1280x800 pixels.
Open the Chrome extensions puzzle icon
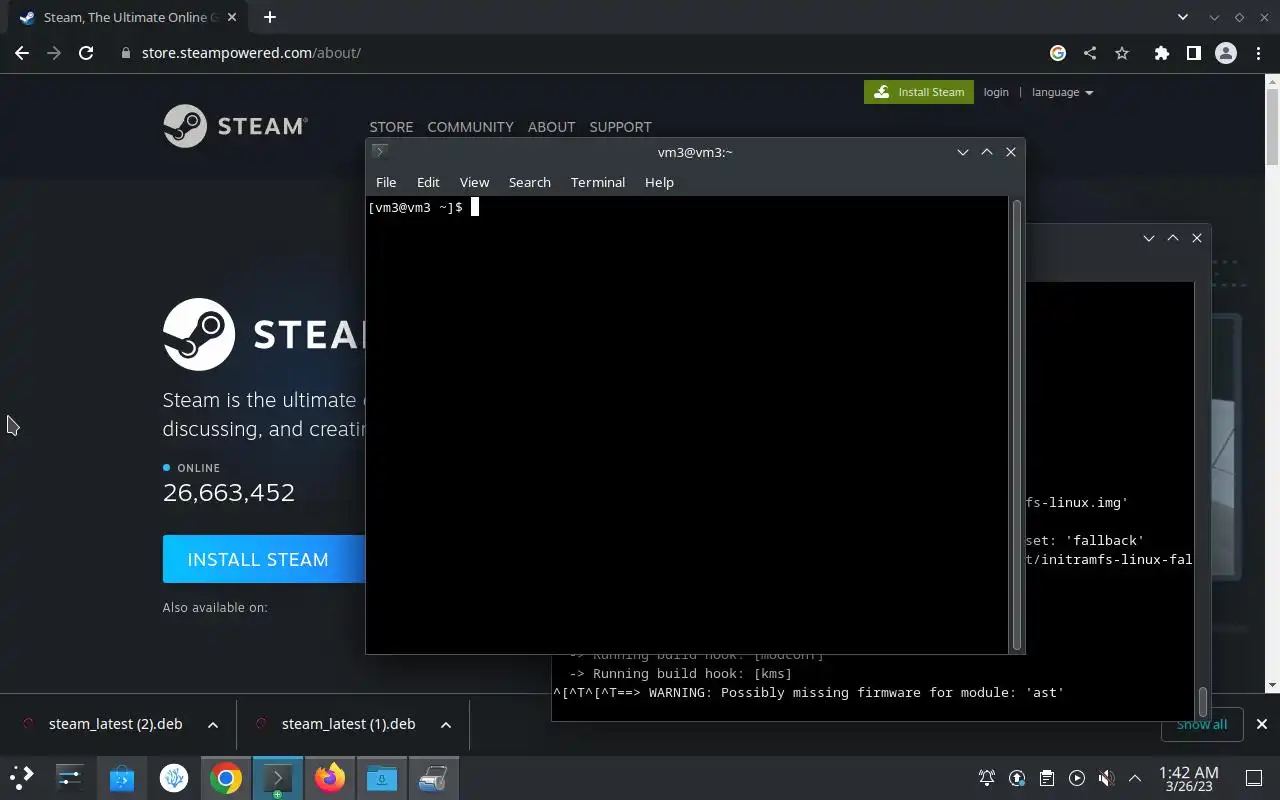click(1161, 53)
